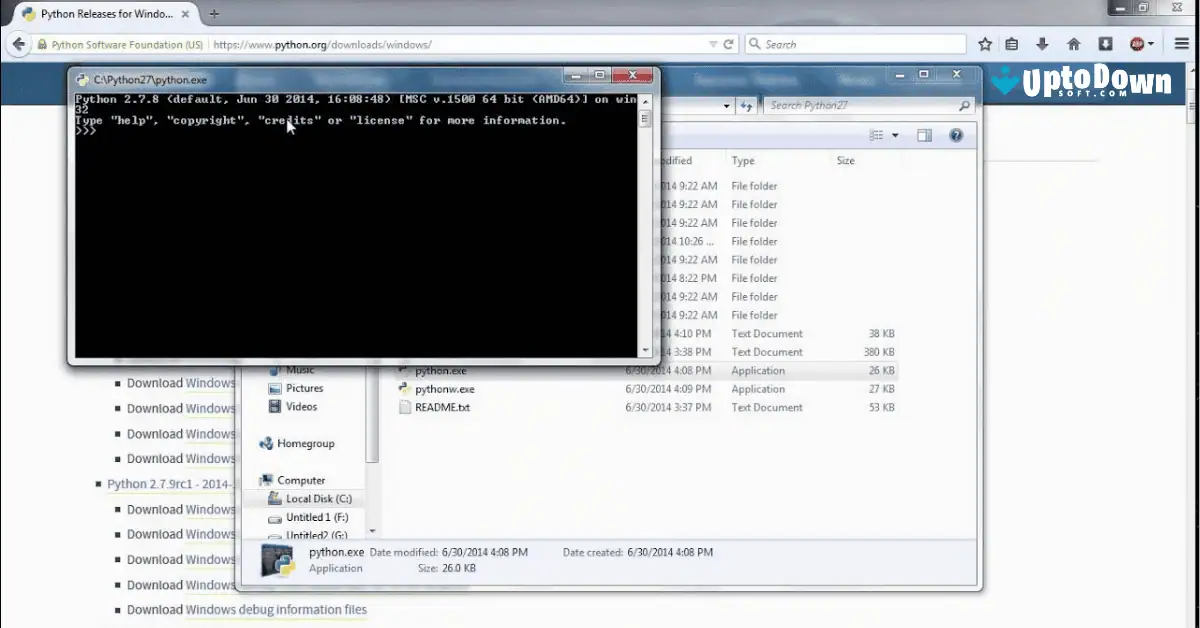Bookmark the page with the star icon

pos(985,43)
